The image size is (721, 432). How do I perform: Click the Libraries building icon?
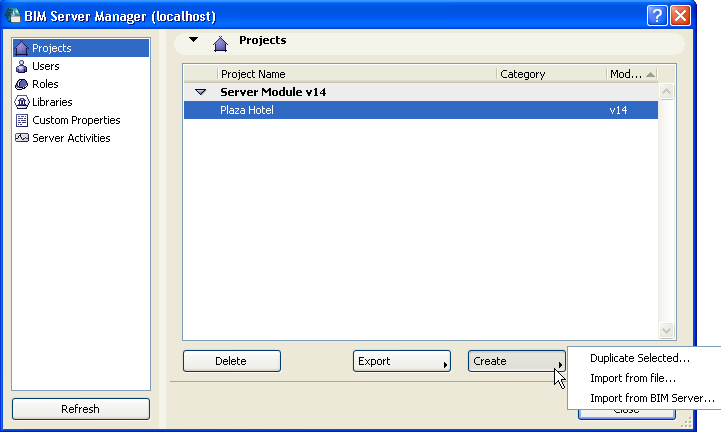click(22, 102)
